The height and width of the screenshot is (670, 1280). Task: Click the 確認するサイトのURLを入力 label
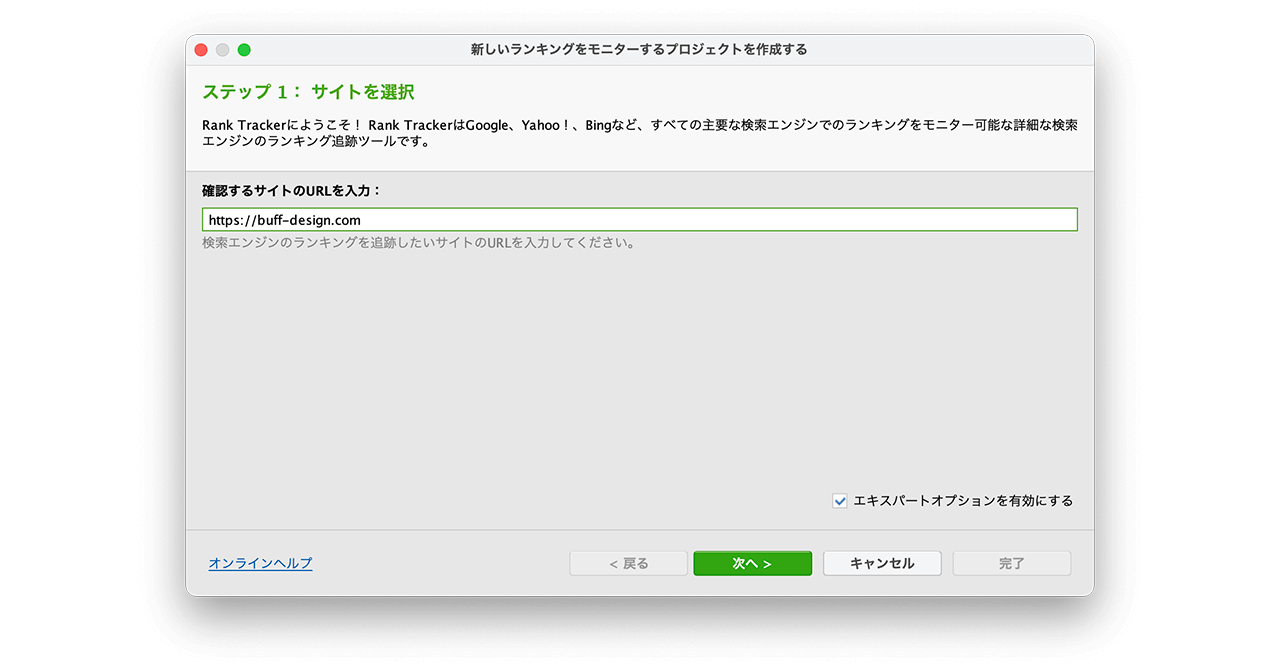tap(291, 190)
